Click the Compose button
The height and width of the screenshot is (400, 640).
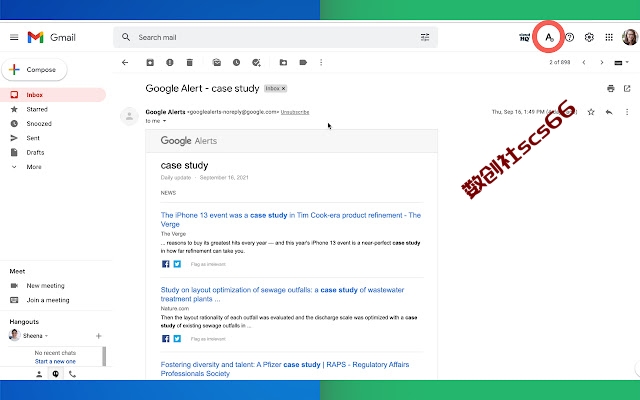click(34, 70)
